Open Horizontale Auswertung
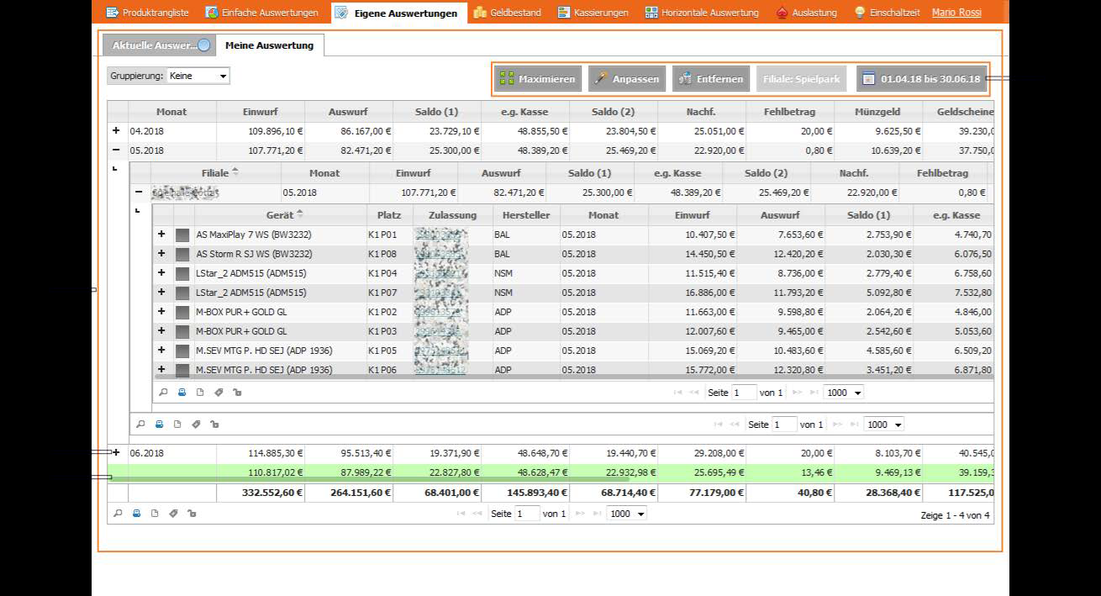 [701, 13]
